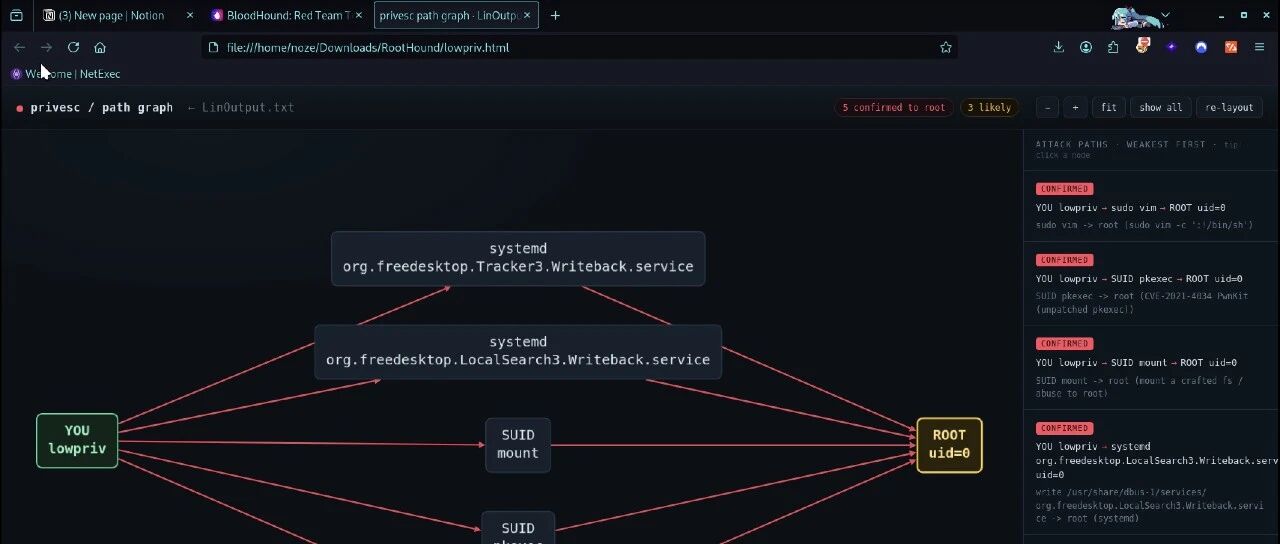Click the re-layout button
This screenshot has width=1280, height=544.
(x=1229, y=107)
